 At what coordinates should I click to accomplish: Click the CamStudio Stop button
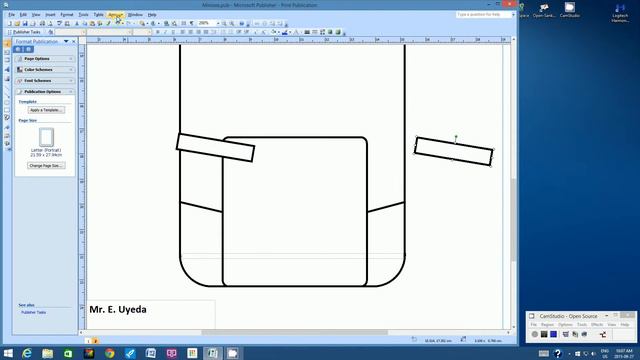point(553,334)
